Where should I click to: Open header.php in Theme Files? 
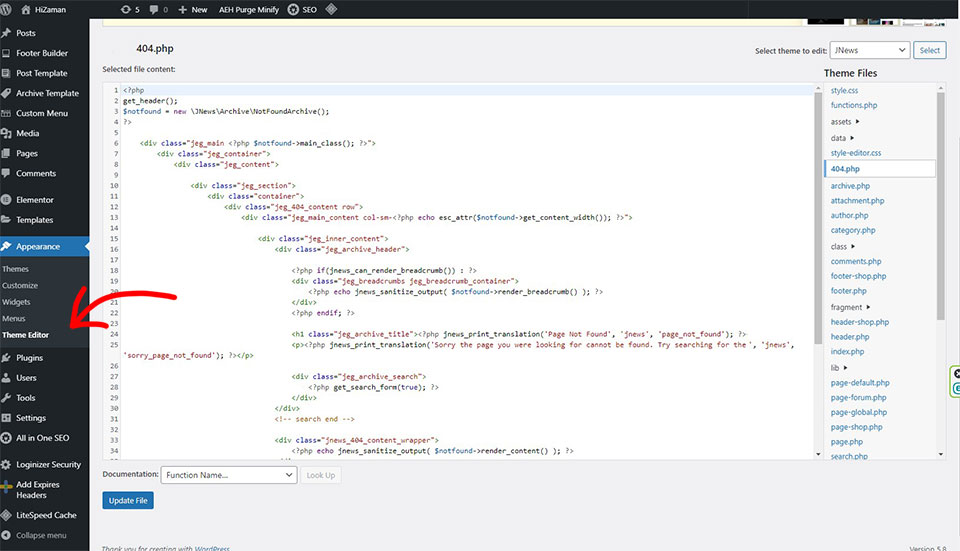click(850, 337)
